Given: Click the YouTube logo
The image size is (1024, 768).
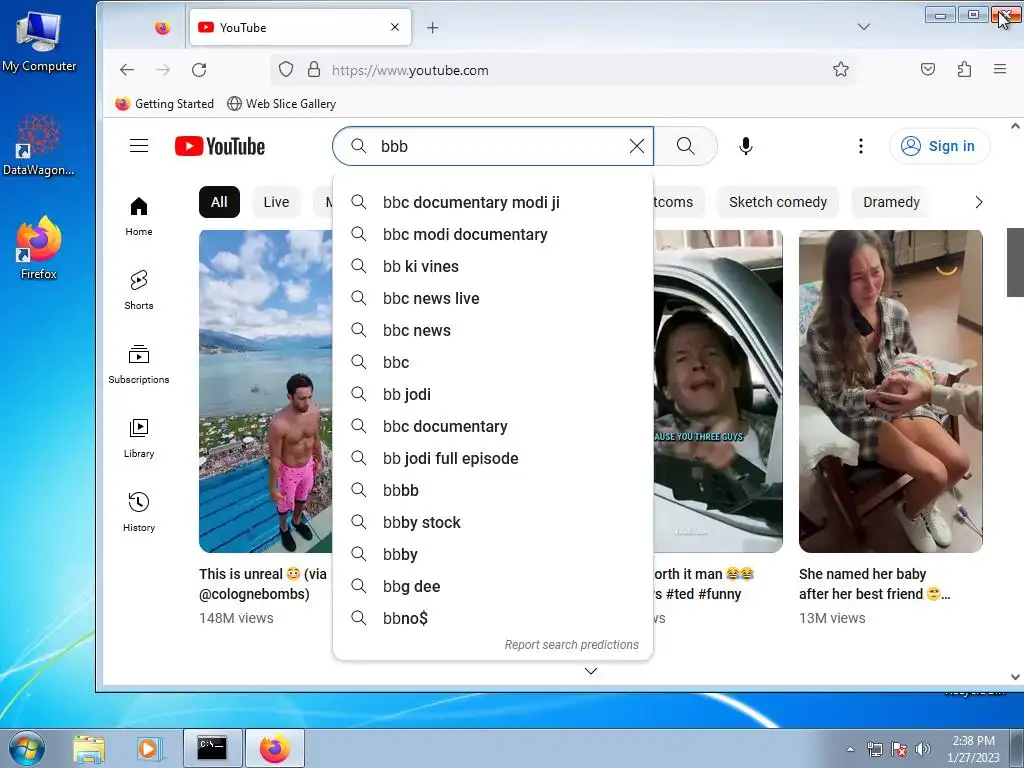Looking at the screenshot, I should click(x=220, y=146).
